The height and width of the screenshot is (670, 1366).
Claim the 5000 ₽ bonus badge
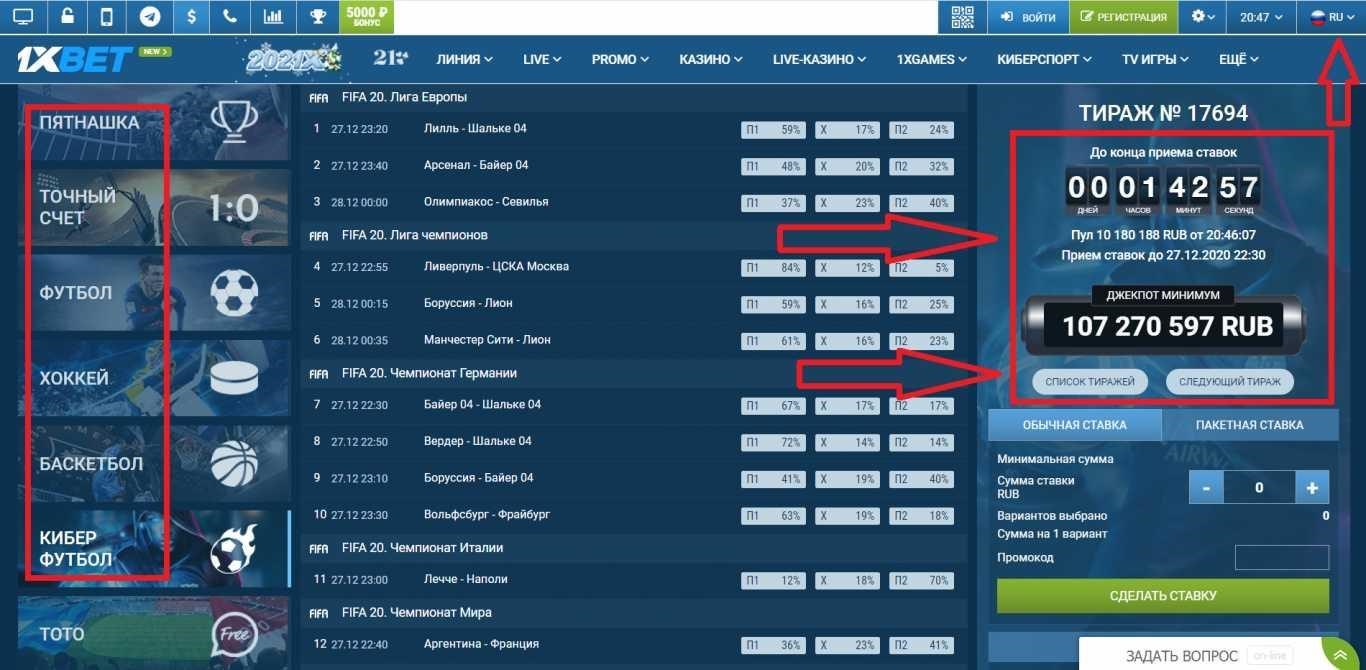(x=366, y=17)
